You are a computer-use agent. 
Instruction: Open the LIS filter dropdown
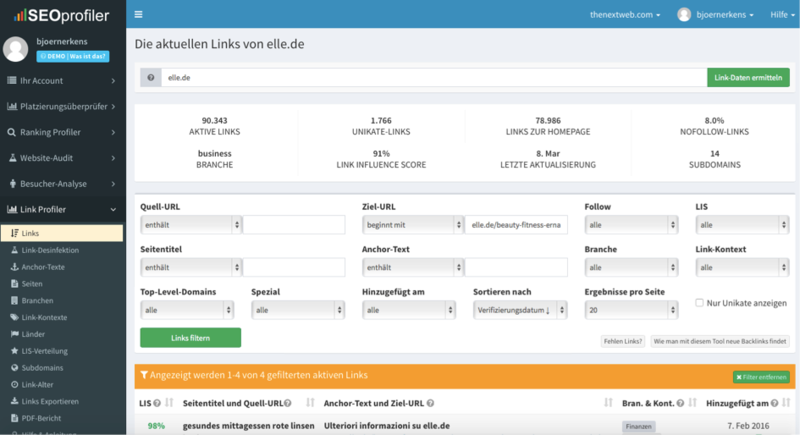[x=742, y=225]
